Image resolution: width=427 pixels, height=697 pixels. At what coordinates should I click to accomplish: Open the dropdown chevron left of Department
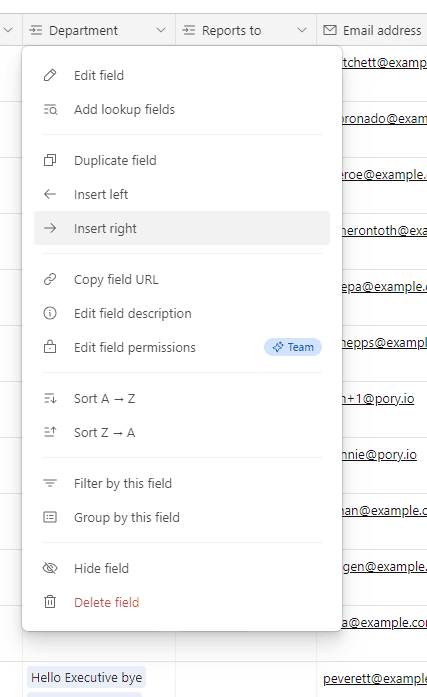(x=8, y=30)
